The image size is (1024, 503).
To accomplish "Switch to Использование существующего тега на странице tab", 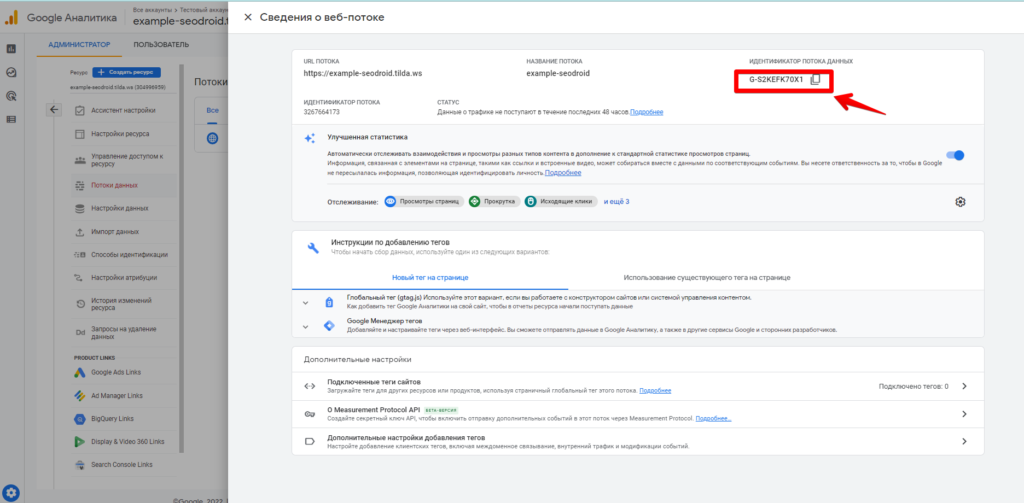I will (x=707, y=278).
